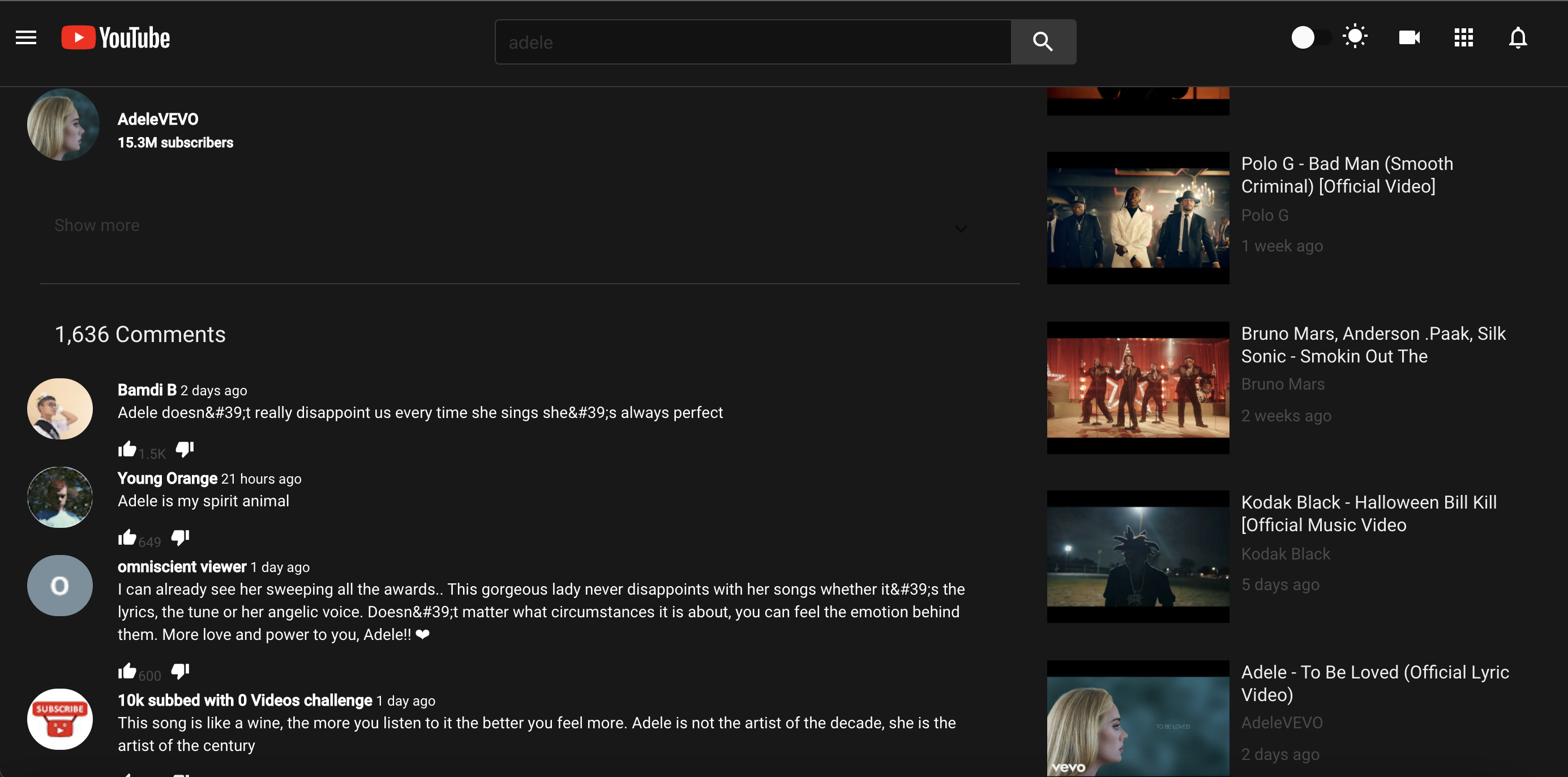The height and width of the screenshot is (777, 1568).
Task: Open the Create video camera icon
Action: 1409,37
